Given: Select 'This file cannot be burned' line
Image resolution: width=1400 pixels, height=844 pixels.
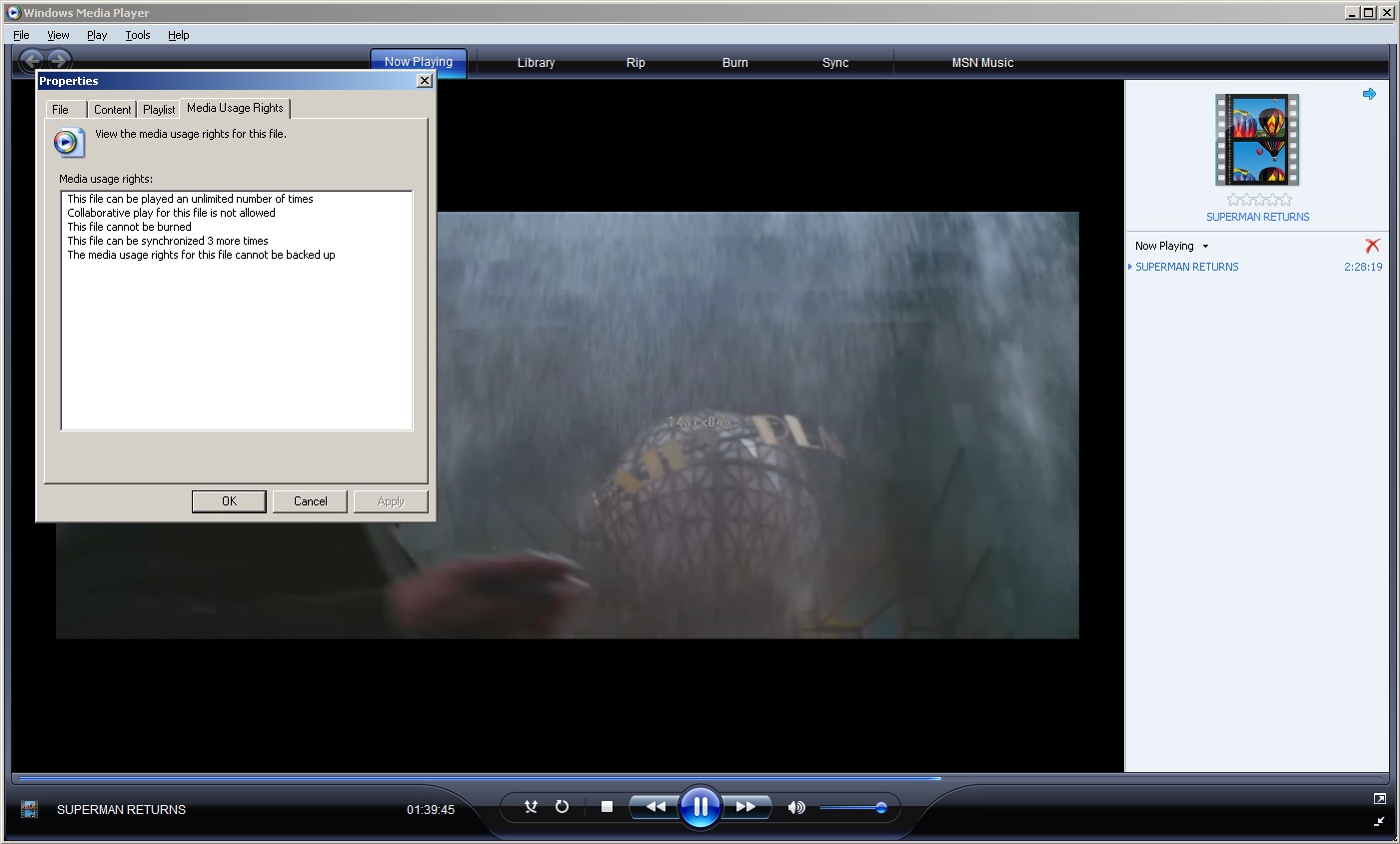Looking at the screenshot, I should (129, 227).
